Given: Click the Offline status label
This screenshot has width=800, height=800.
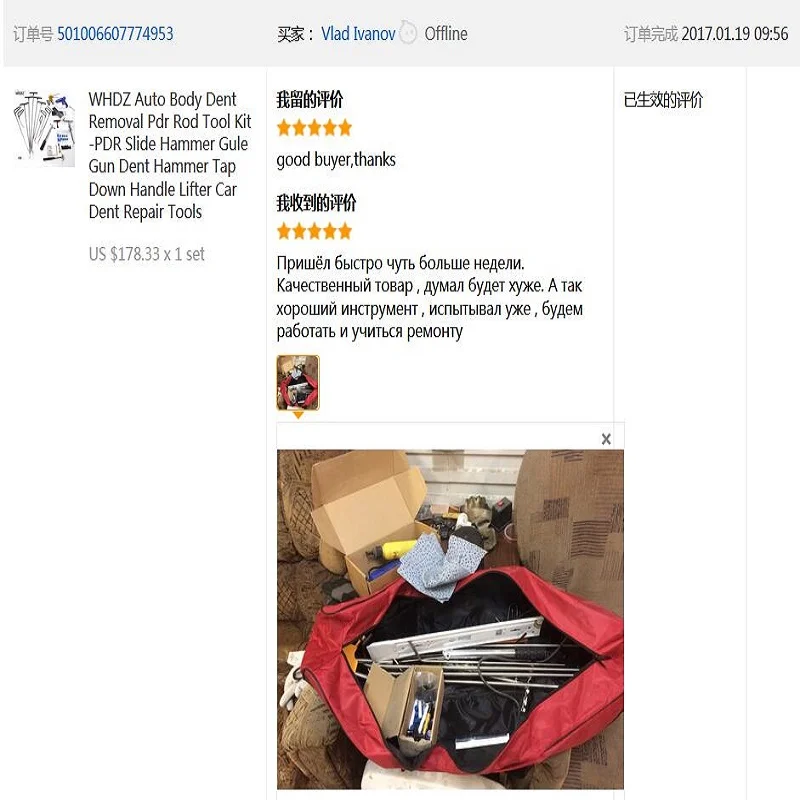Looking at the screenshot, I should click(446, 34).
